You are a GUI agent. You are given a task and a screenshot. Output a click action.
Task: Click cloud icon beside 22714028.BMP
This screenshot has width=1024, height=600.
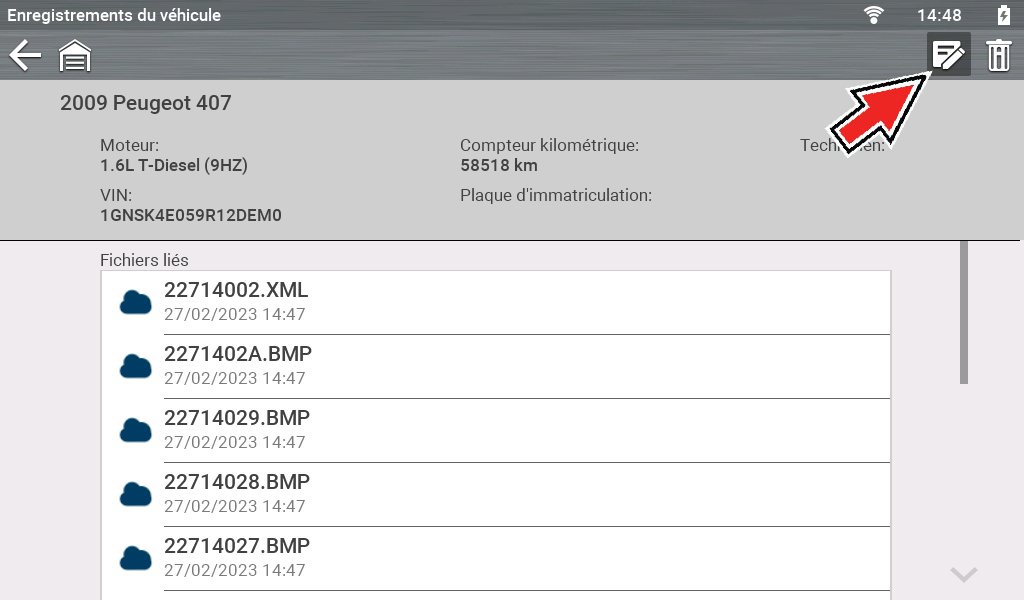135,494
